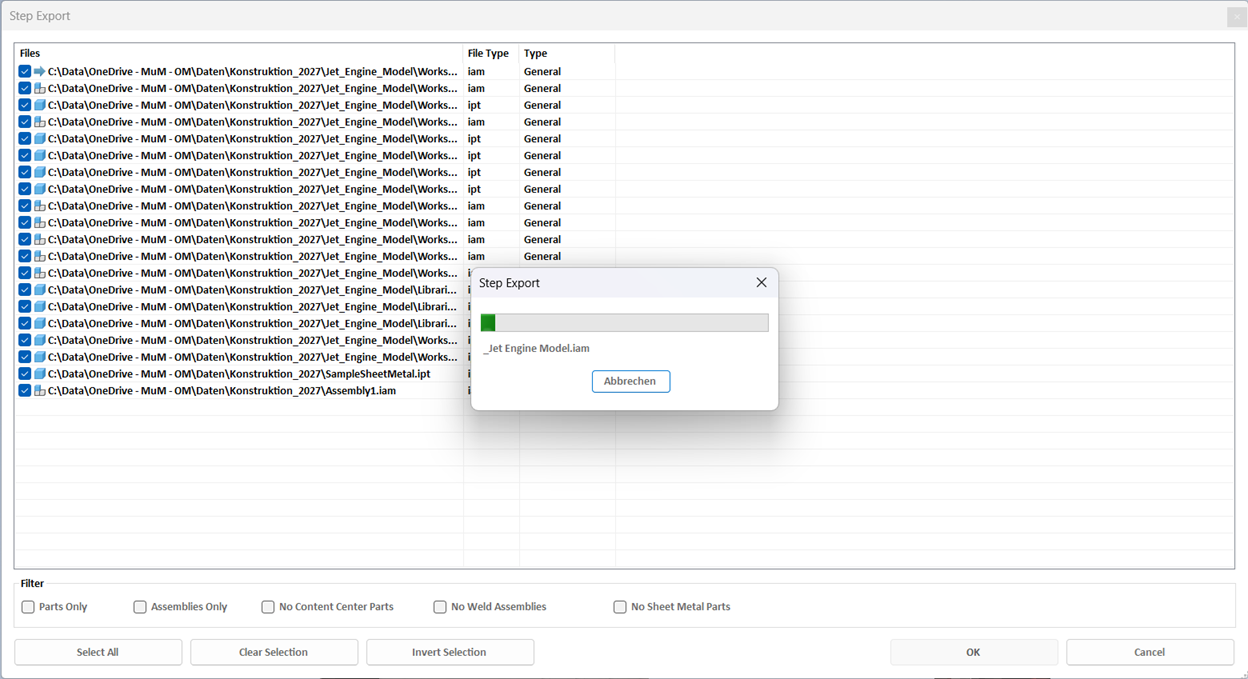Click the part icon beside SampleSheetMetal.ipt
This screenshot has width=1248, height=679.
(40, 374)
